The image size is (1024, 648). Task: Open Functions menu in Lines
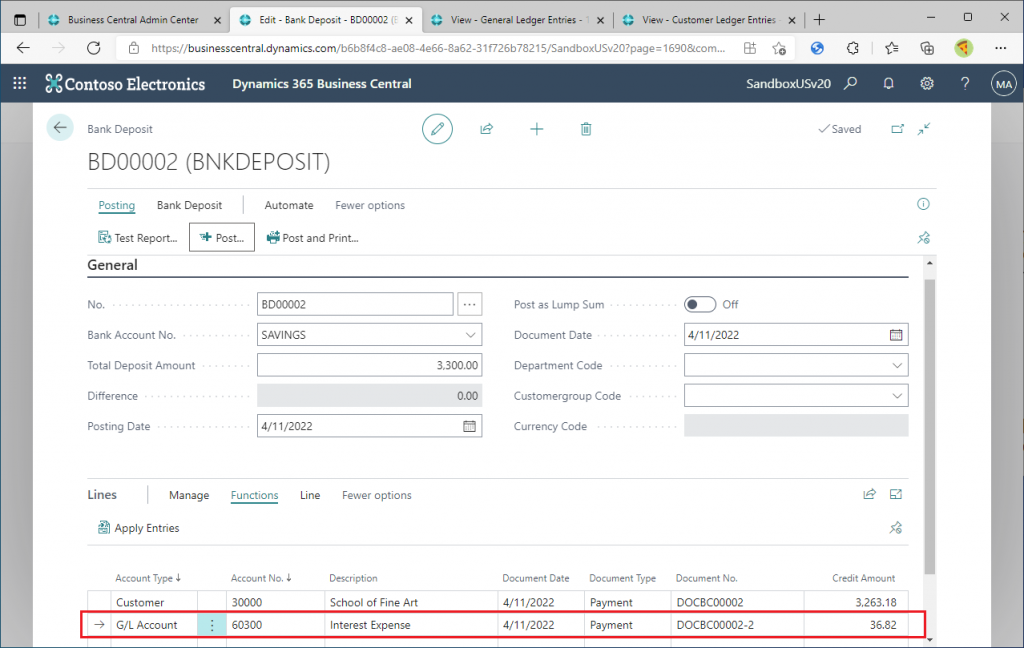click(x=254, y=495)
